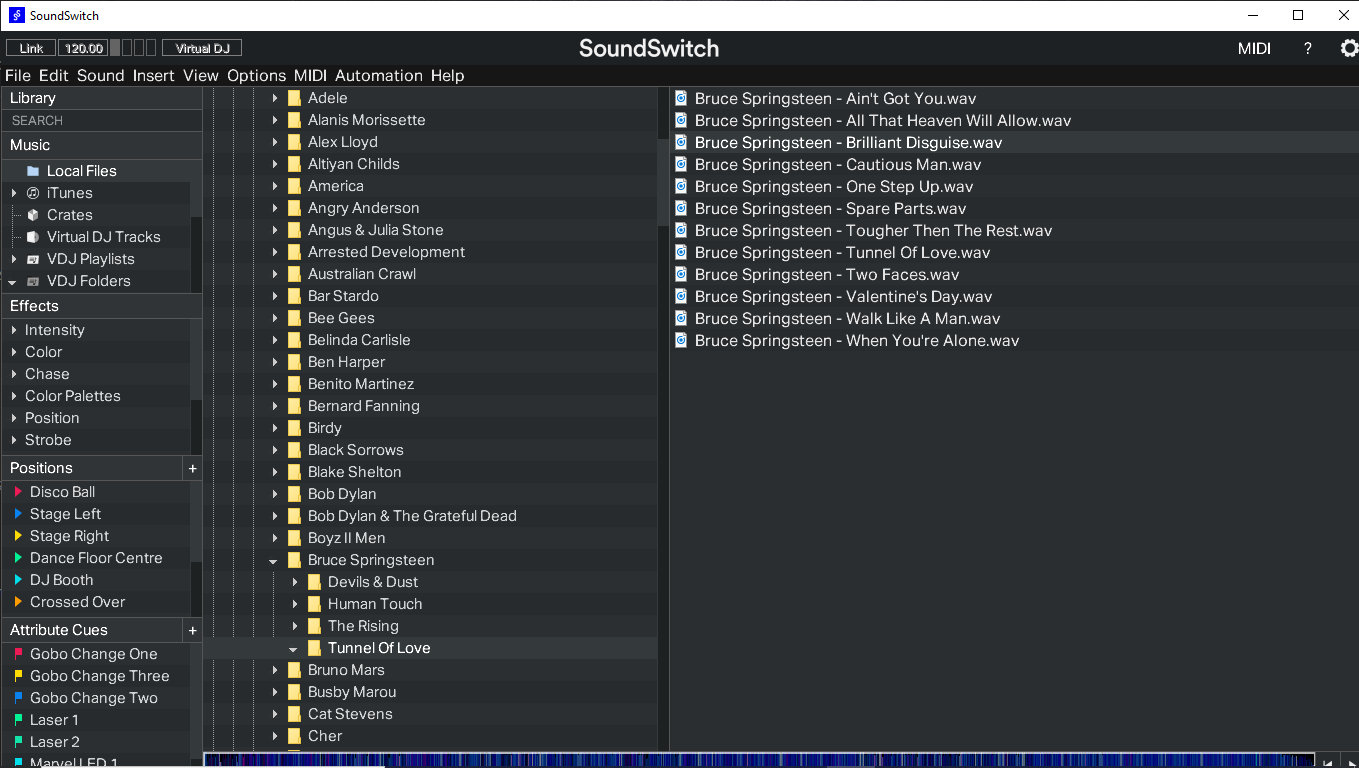This screenshot has width=1359, height=768.
Task: Click the search input field
Action: coord(102,120)
